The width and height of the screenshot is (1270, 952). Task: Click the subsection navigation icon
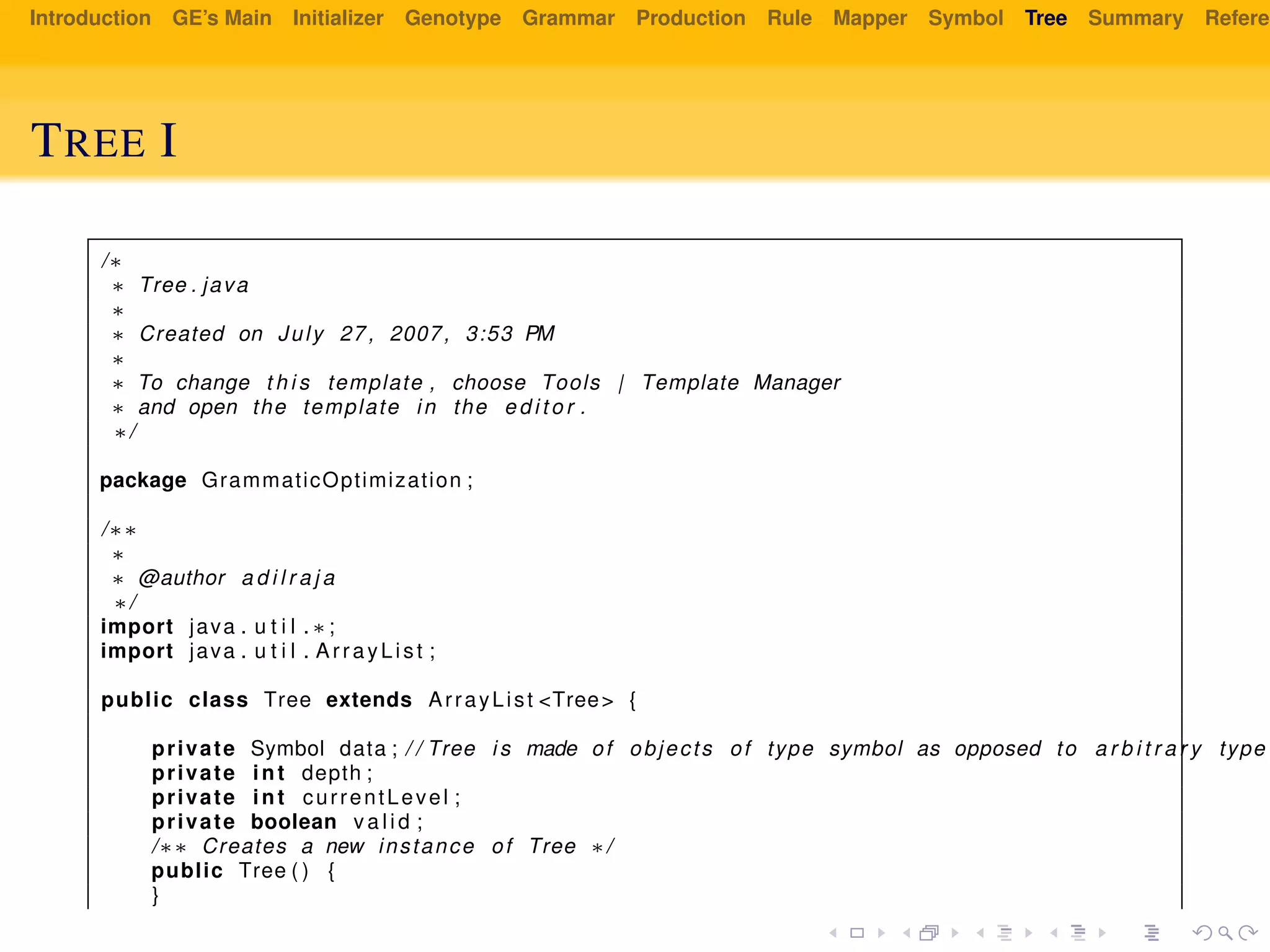1005,933
